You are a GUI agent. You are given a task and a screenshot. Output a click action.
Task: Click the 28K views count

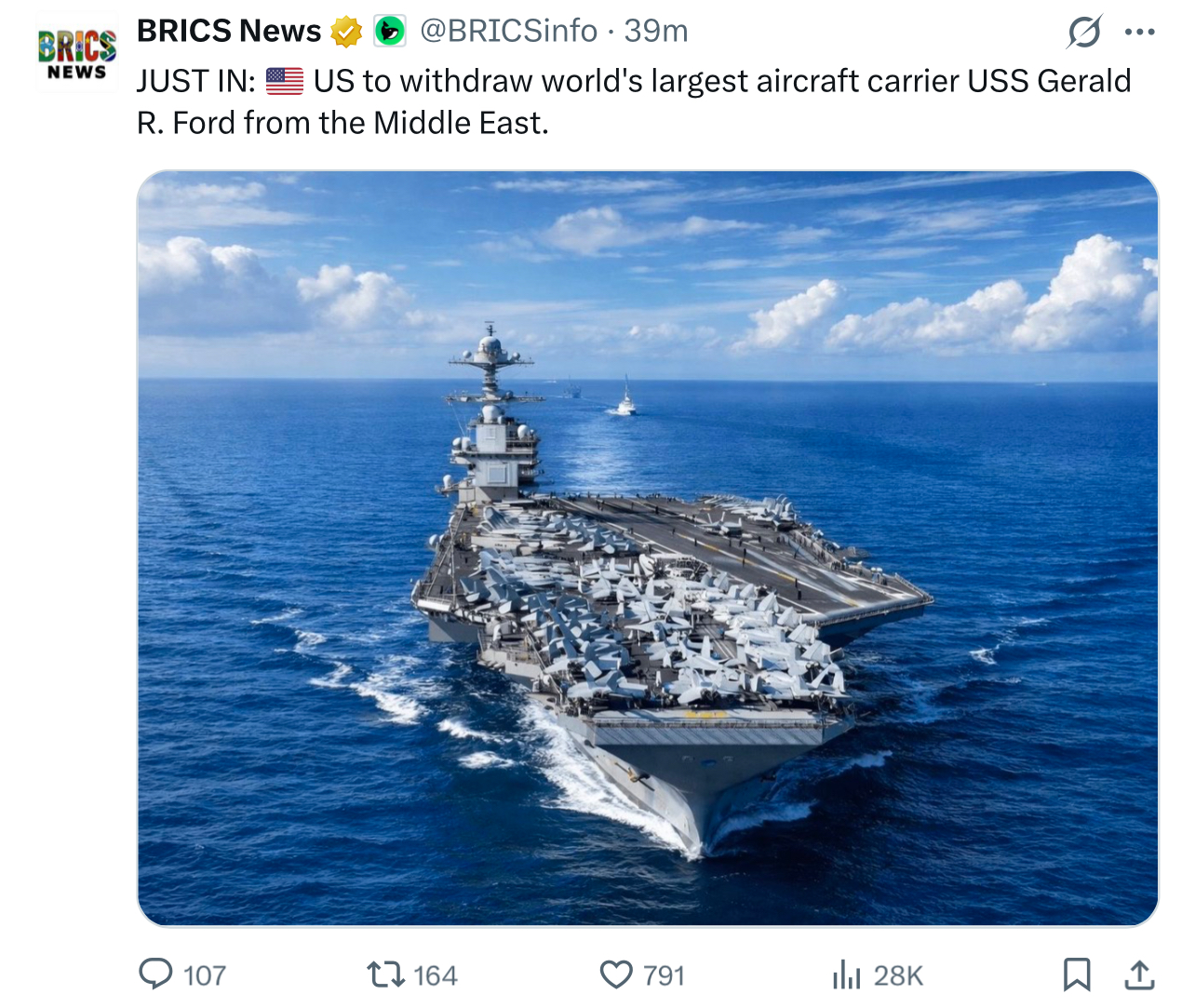[898, 975]
